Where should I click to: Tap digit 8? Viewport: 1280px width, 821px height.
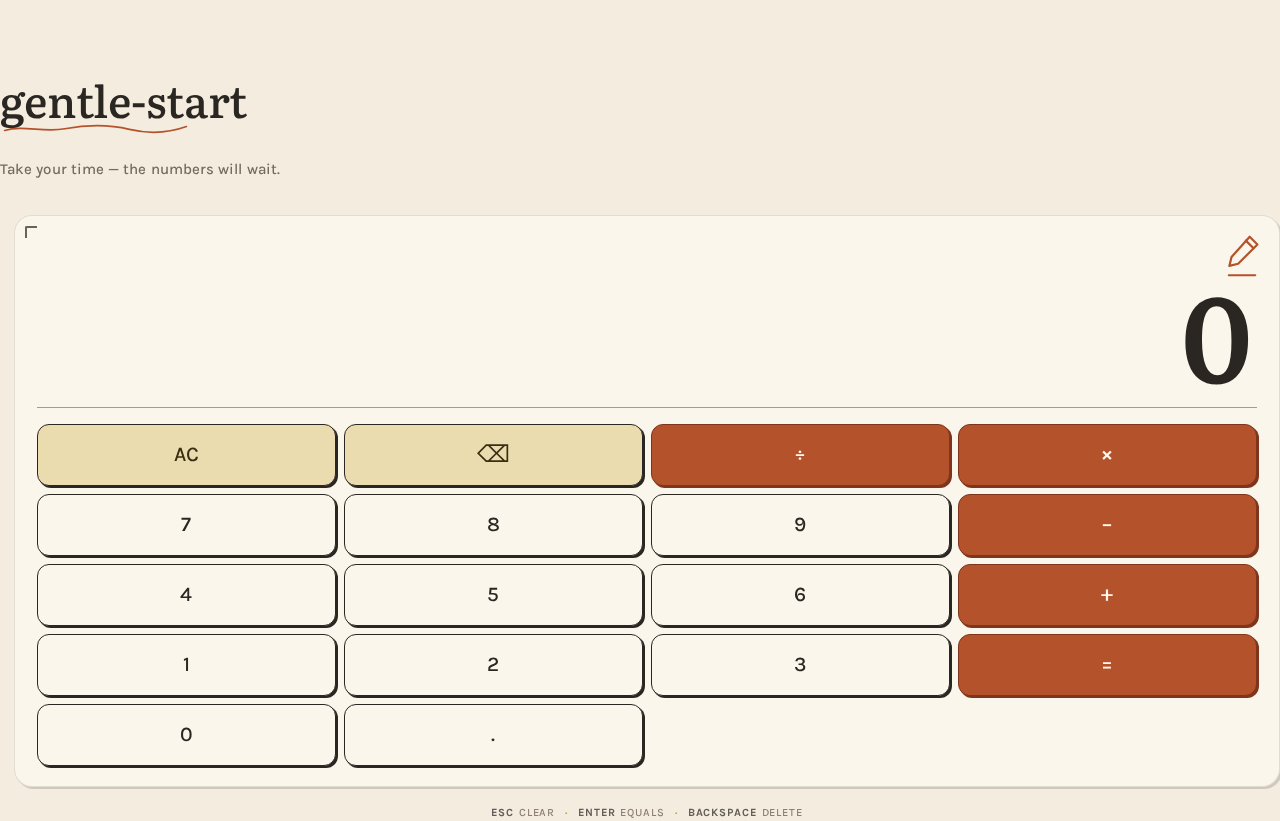pos(493,524)
